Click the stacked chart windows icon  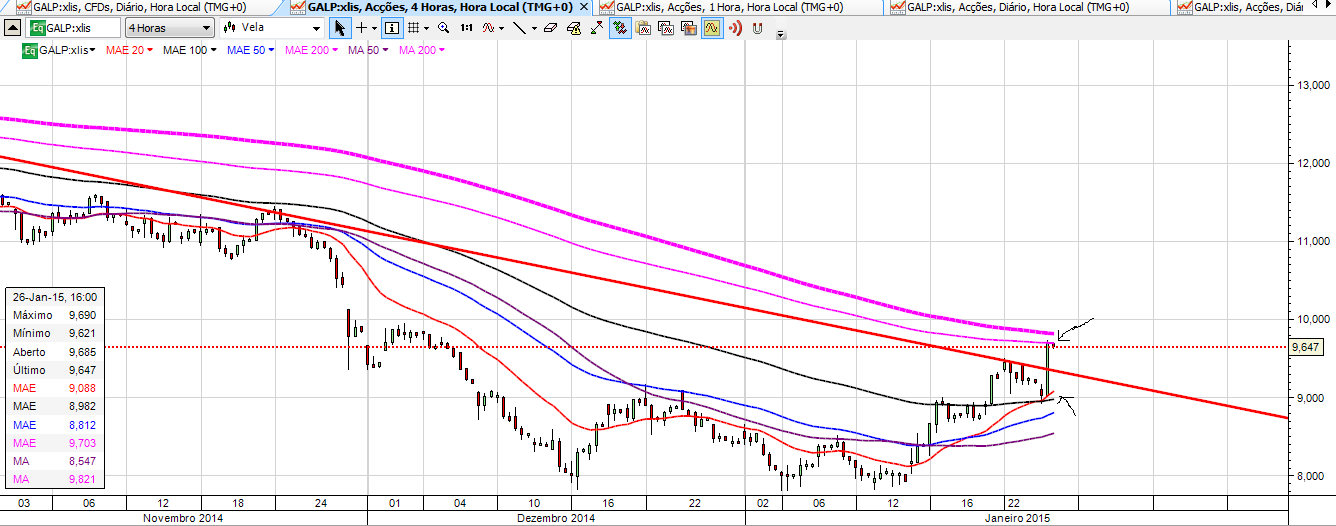pyautogui.click(x=666, y=28)
